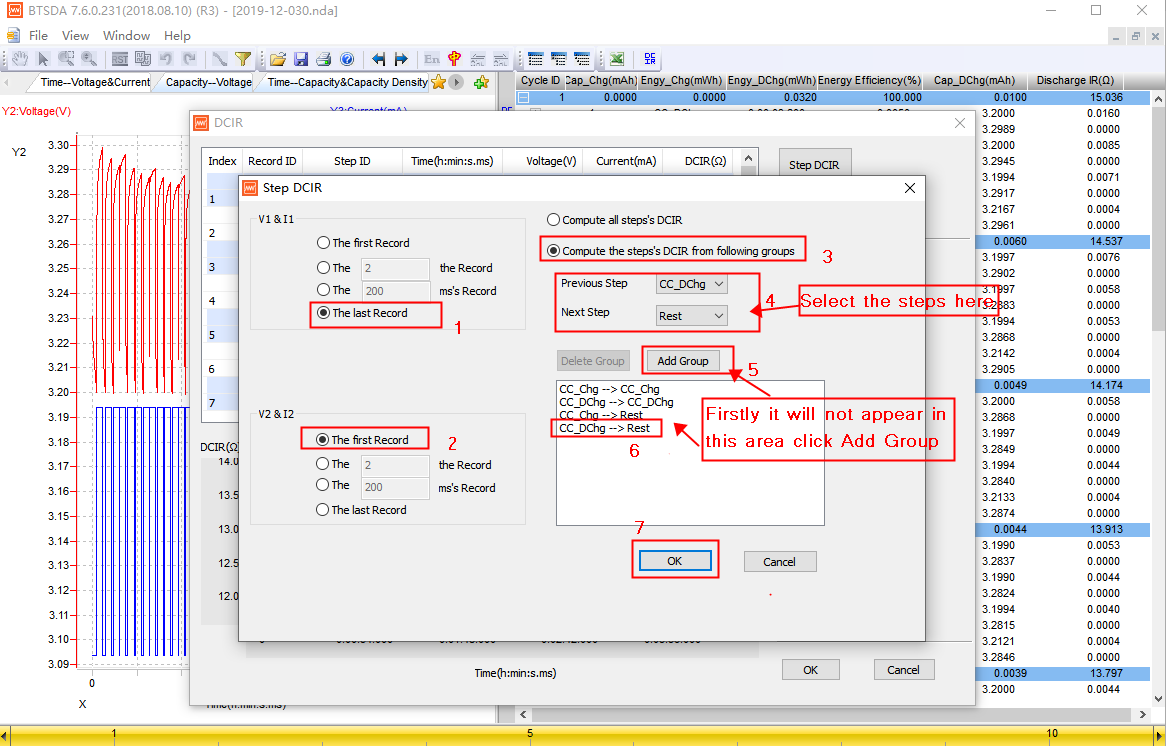Confirm Step DCIR dialog with OK

pyautogui.click(x=674, y=561)
